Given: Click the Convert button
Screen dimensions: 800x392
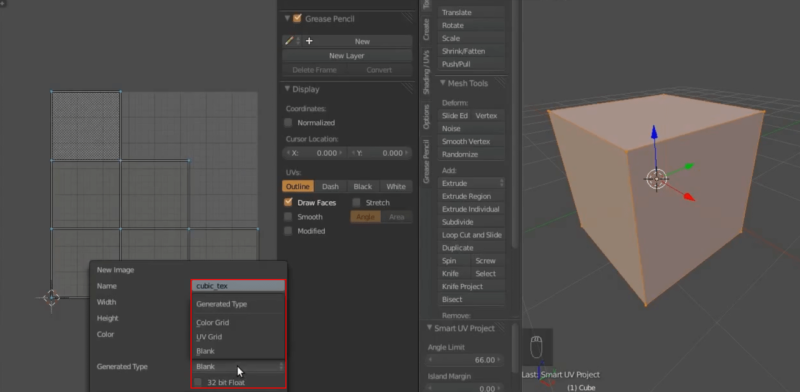Looking at the screenshot, I should [x=379, y=70].
